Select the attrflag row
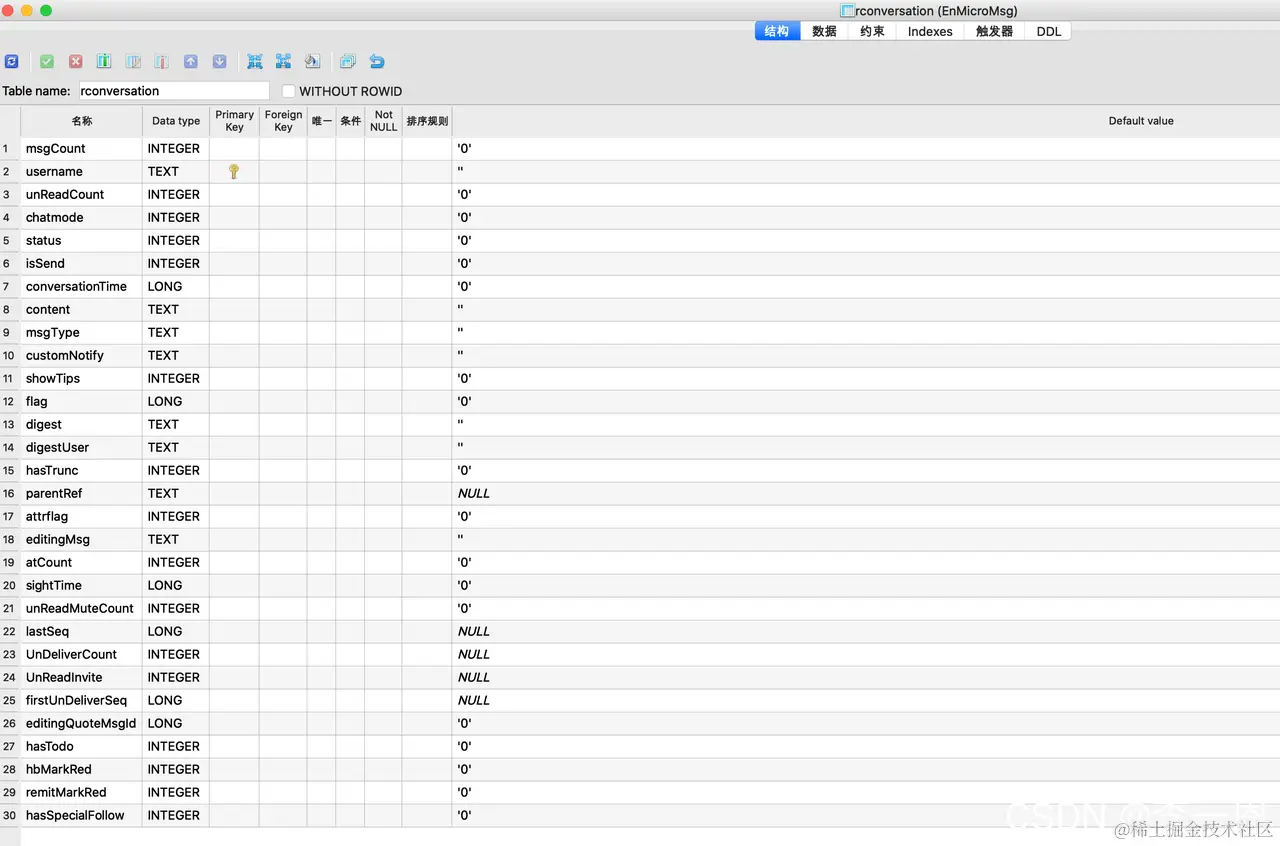Viewport: 1280px width, 846px height. pyautogui.click(x=640, y=517)
